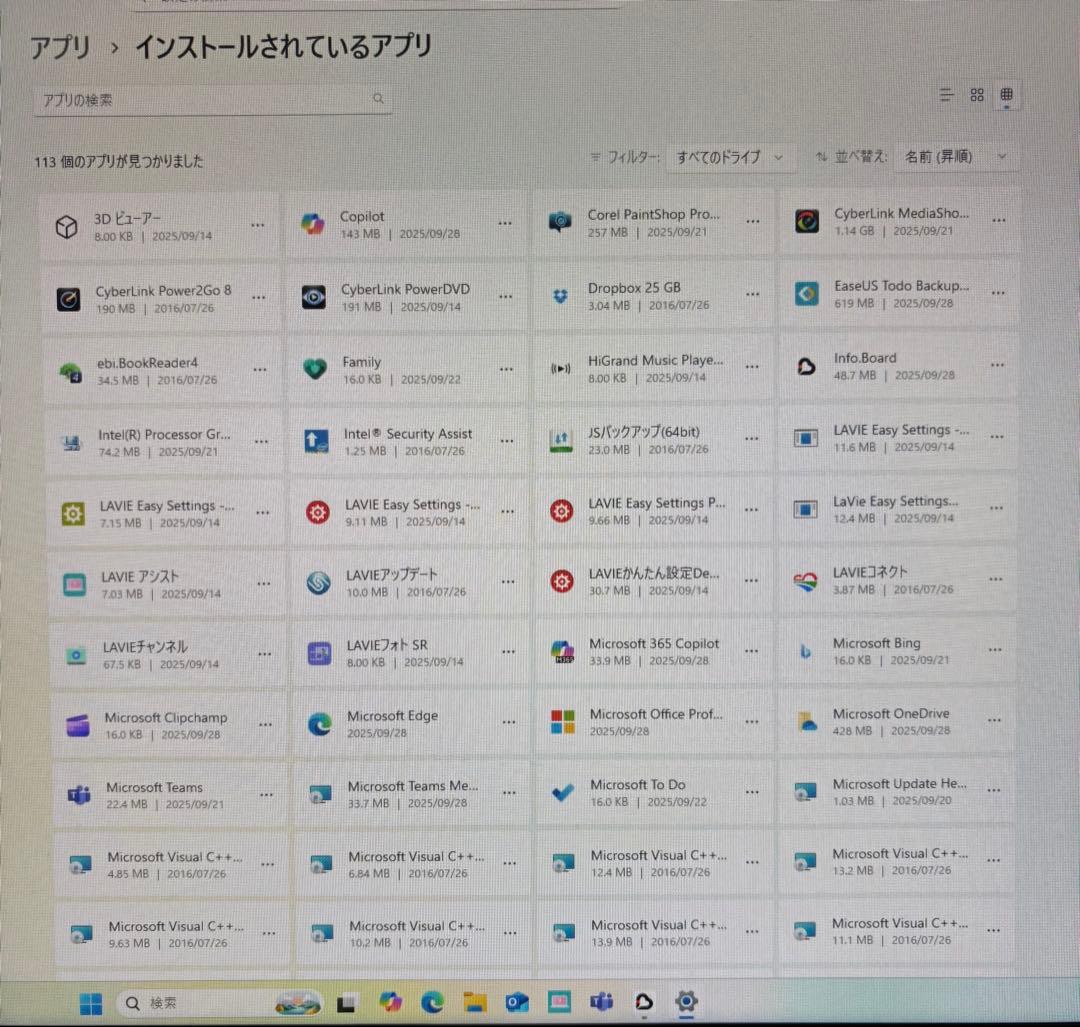Open Microsoft Edge from the taskbar
This screenshot has height=1027, width=1080.
[432, 1002]
